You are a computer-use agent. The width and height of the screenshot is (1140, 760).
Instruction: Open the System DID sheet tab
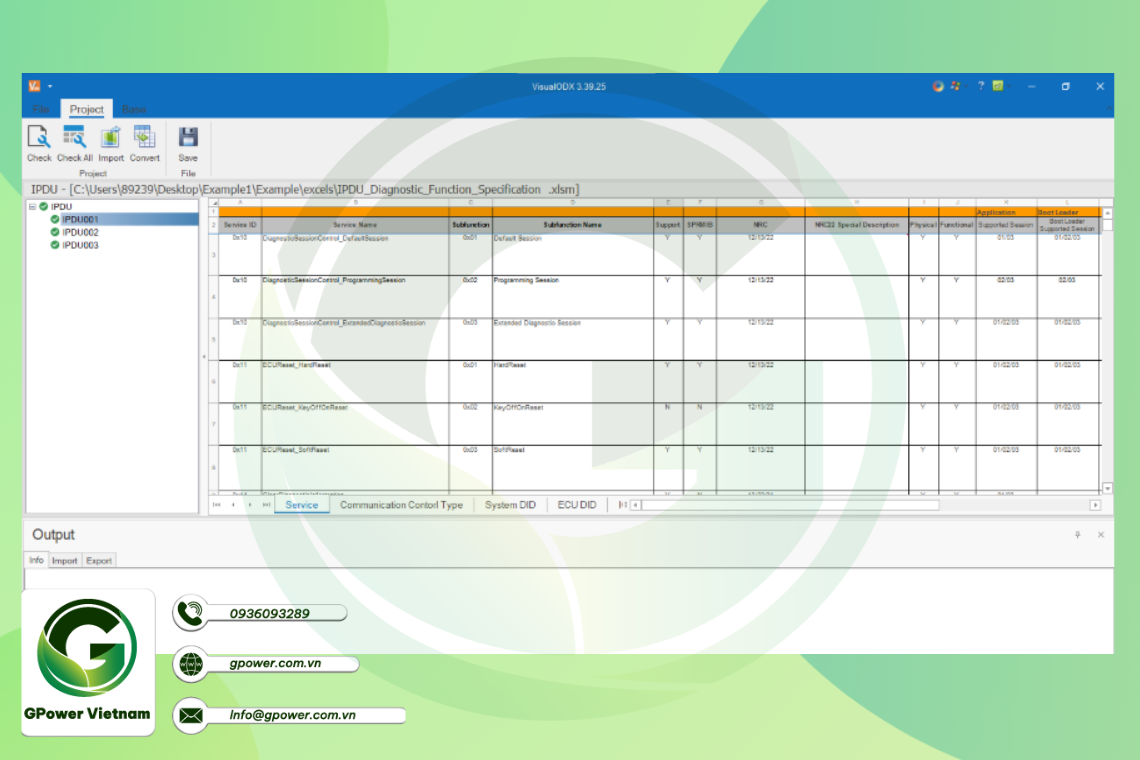(510, 505)
